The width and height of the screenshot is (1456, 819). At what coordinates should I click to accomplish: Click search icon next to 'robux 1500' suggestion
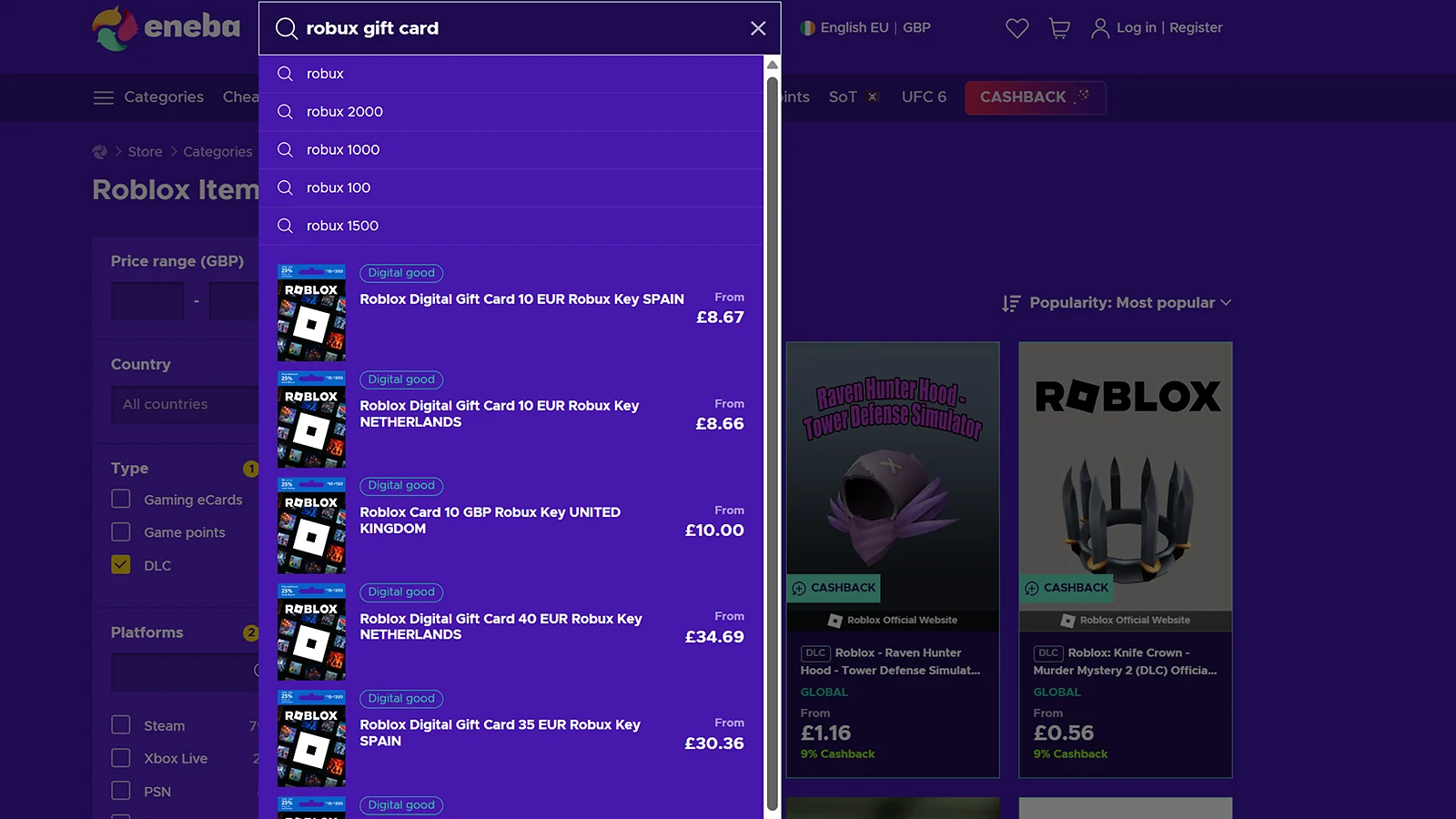tap(285, 226)
